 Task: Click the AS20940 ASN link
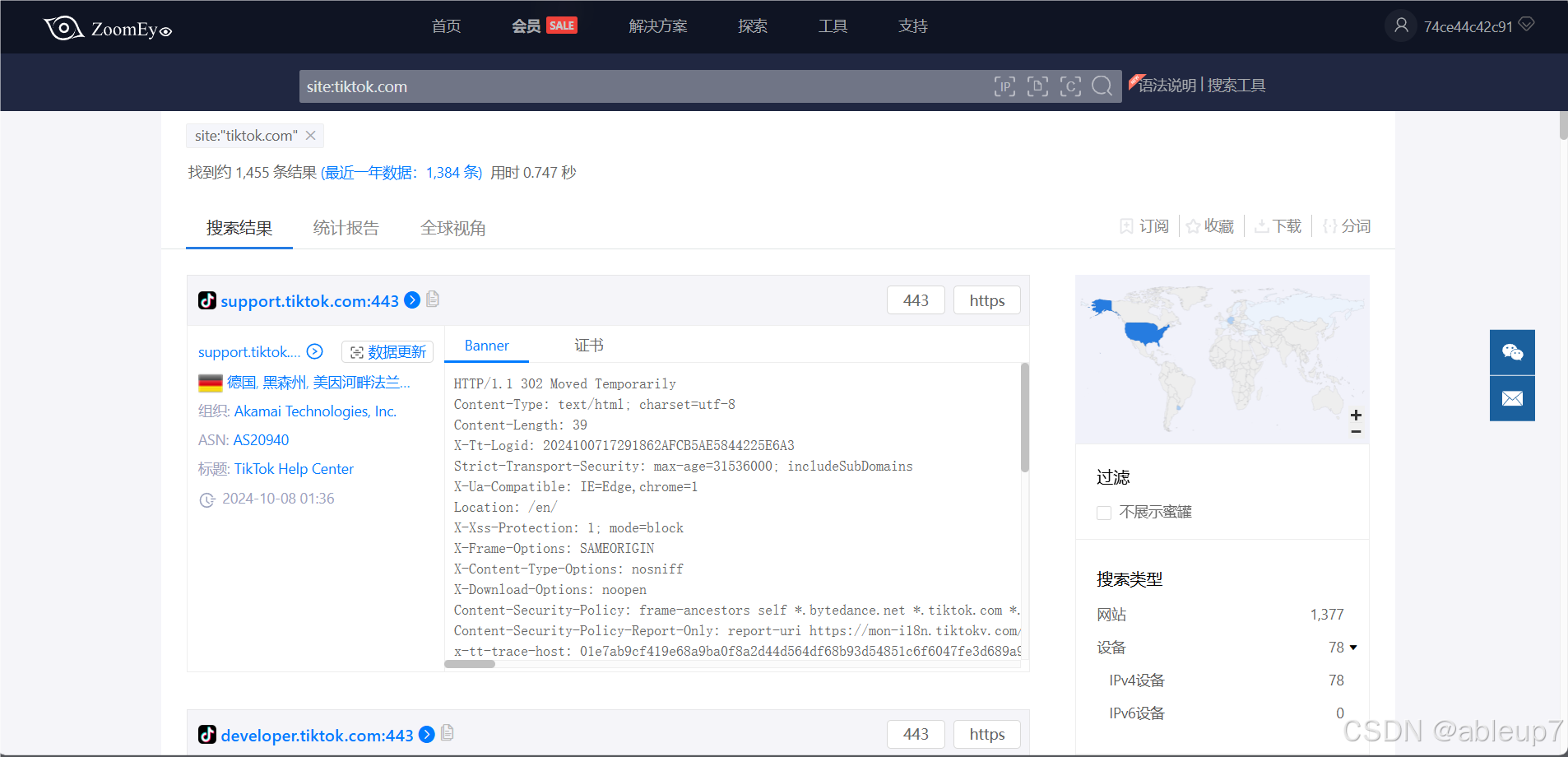[262, 440]
